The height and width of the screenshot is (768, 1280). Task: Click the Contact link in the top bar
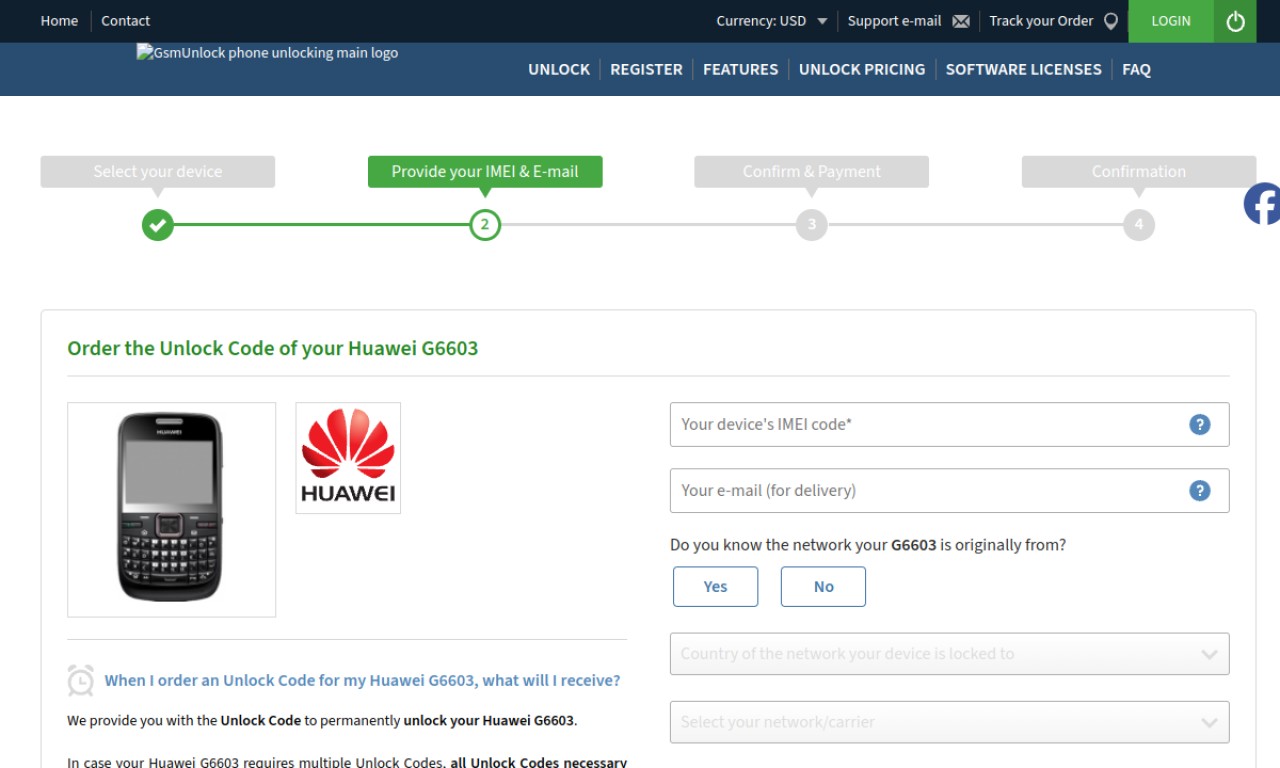pyautogui.click(x=125, y=21)
